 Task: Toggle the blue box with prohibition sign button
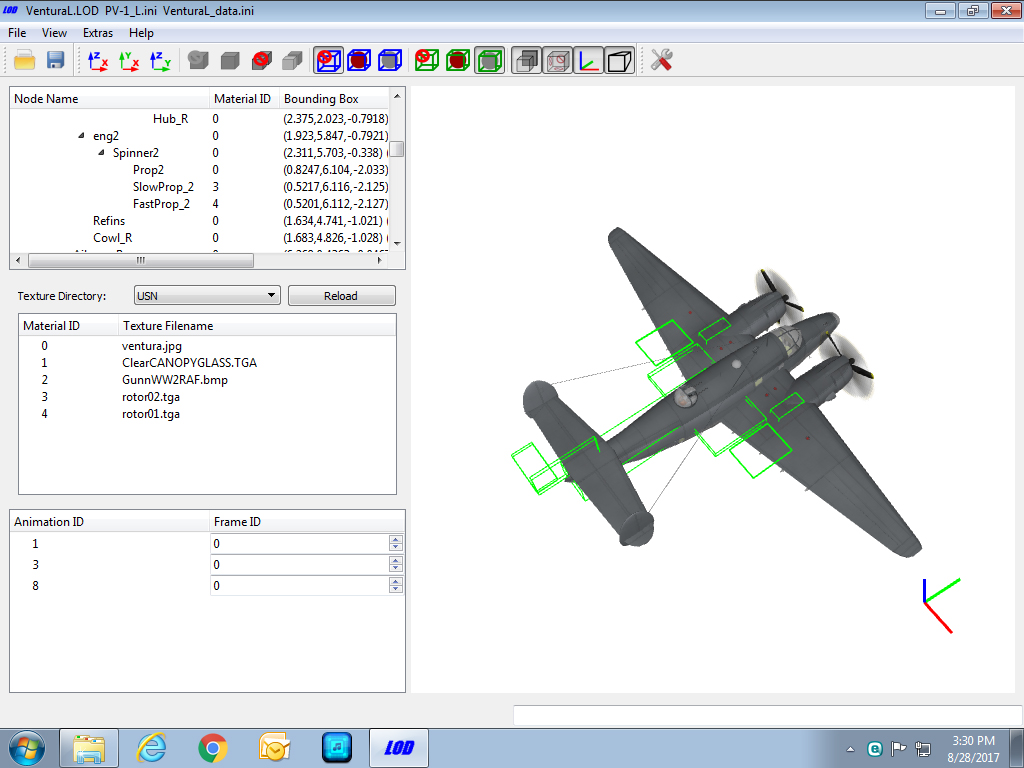coord(328,61)
